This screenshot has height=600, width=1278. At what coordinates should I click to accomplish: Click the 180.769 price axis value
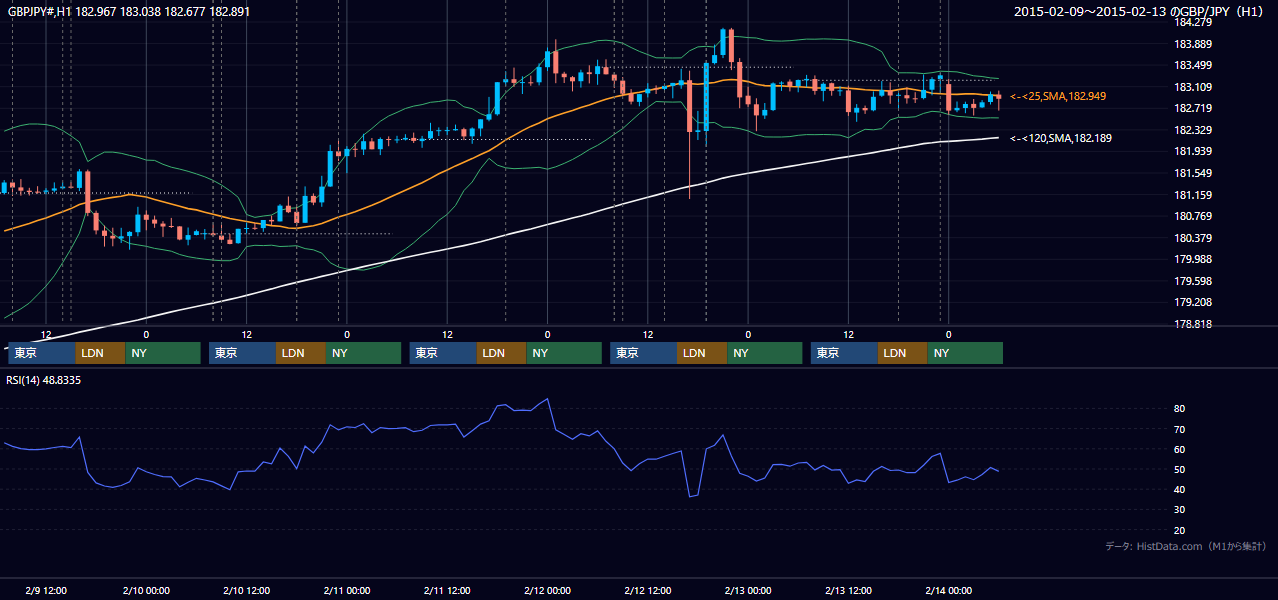coord(1192,216)
